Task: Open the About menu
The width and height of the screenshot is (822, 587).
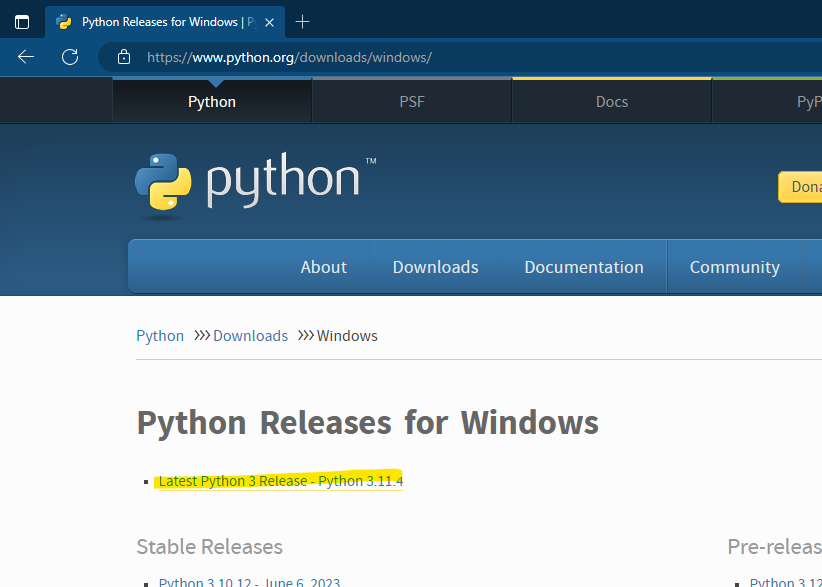Action: (x=323, y=267)
